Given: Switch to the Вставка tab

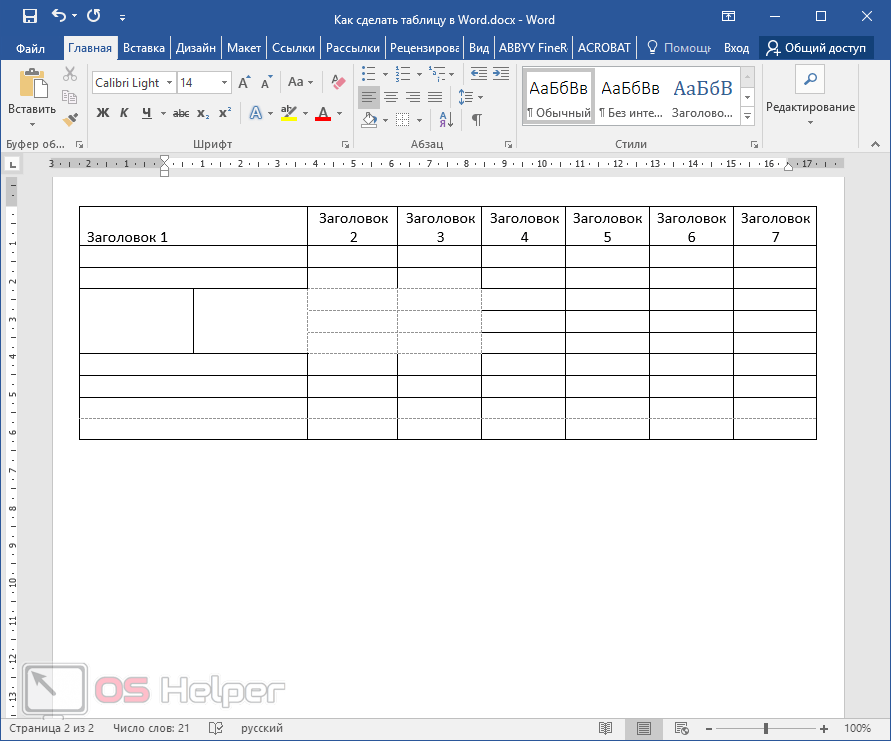Looking at the screenshot, I should click(144, 47).
